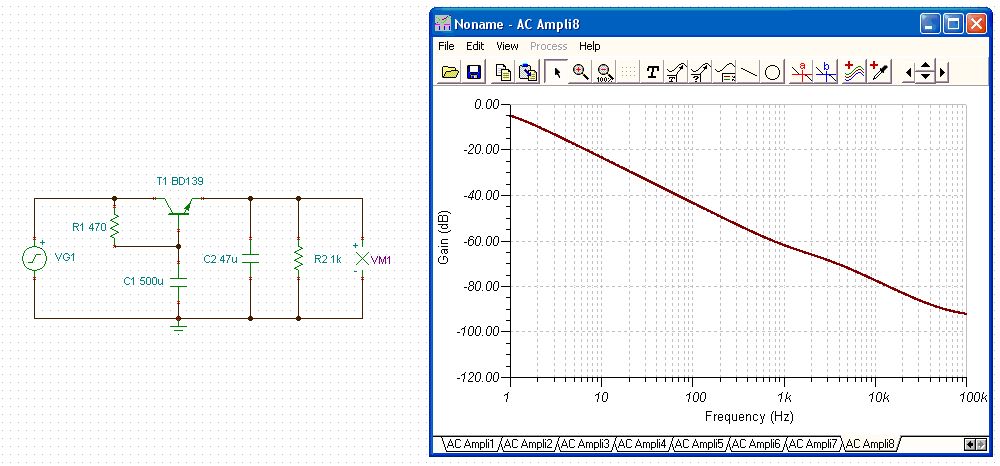Image resolution: width=1000 pixels, height=466 pixels.
Task: Select capacitor C2 47u in the schematic
Action: coord(251,258)
